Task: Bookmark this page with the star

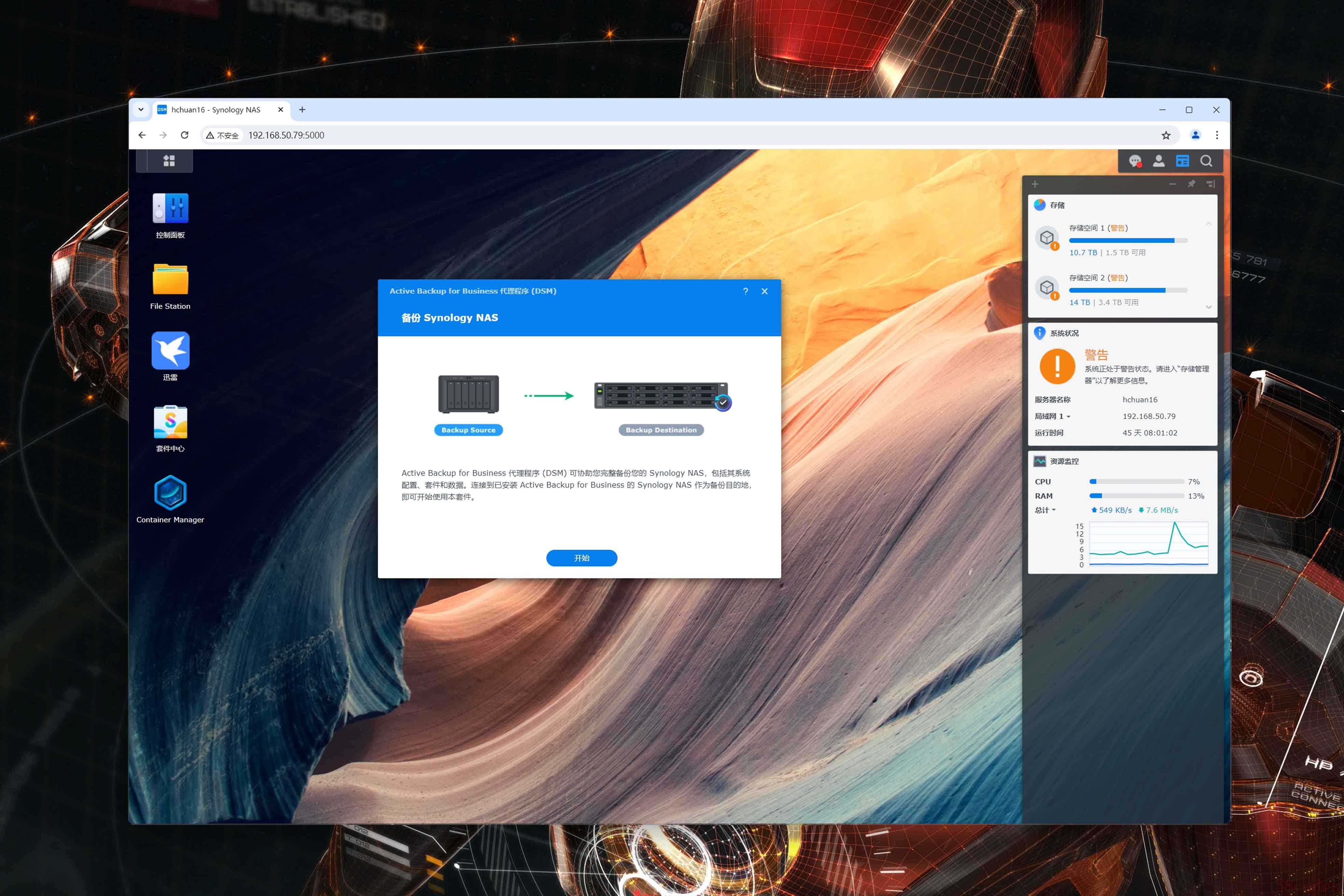Action: click(1166, 136)
